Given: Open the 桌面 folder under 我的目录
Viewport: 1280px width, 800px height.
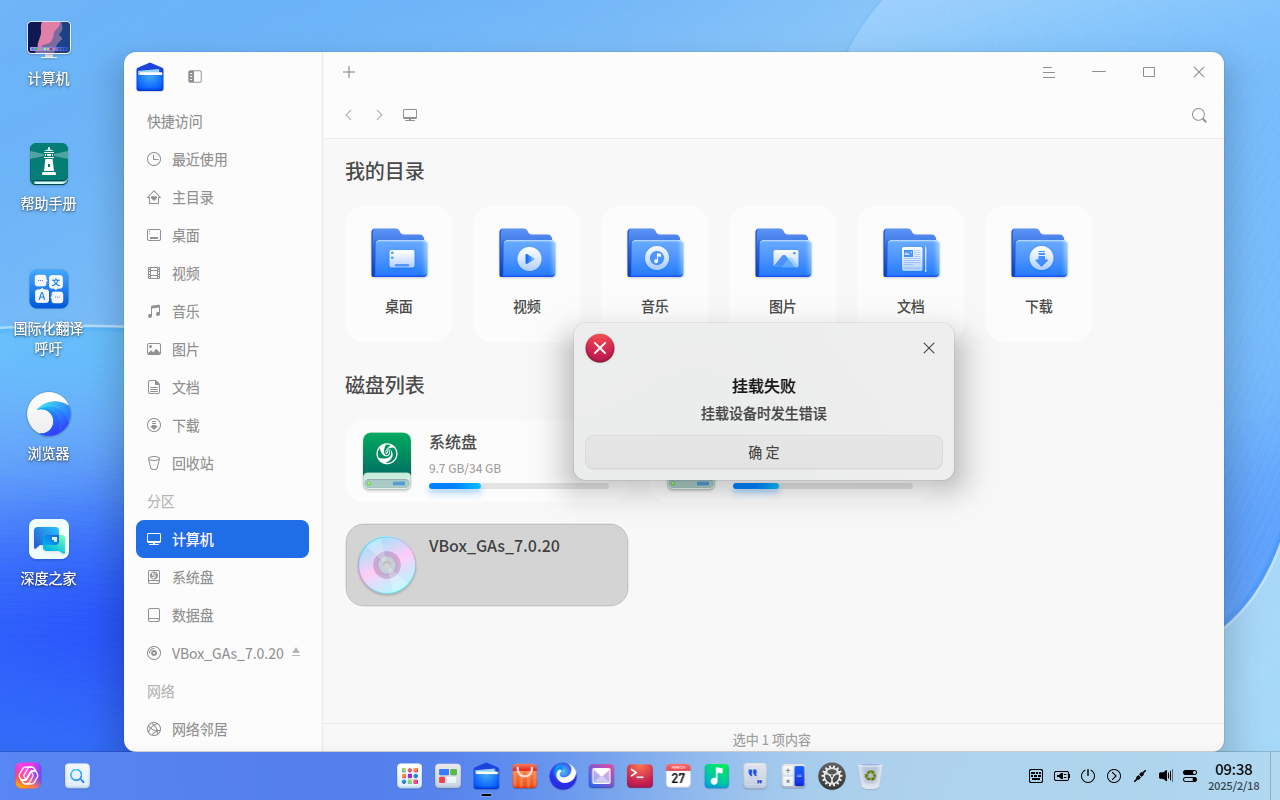Looking at the screenshot, I should [x=399, y=274].
